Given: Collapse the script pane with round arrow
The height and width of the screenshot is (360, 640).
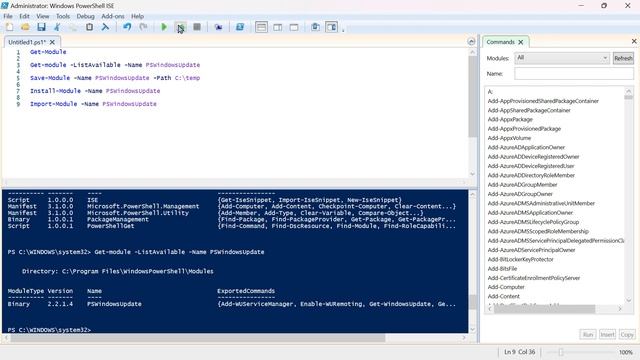Looking at the screenshot, I should (471, 42).
